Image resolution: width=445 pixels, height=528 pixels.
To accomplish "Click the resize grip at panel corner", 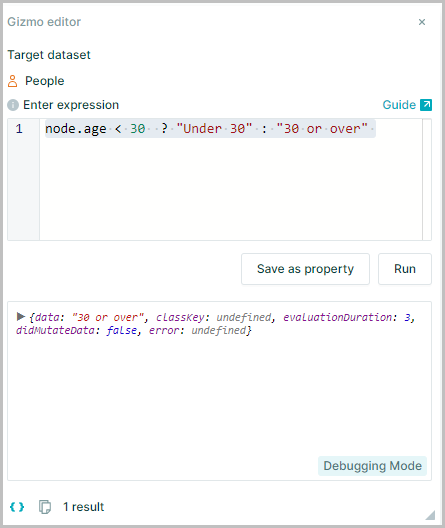I will 430,515.
